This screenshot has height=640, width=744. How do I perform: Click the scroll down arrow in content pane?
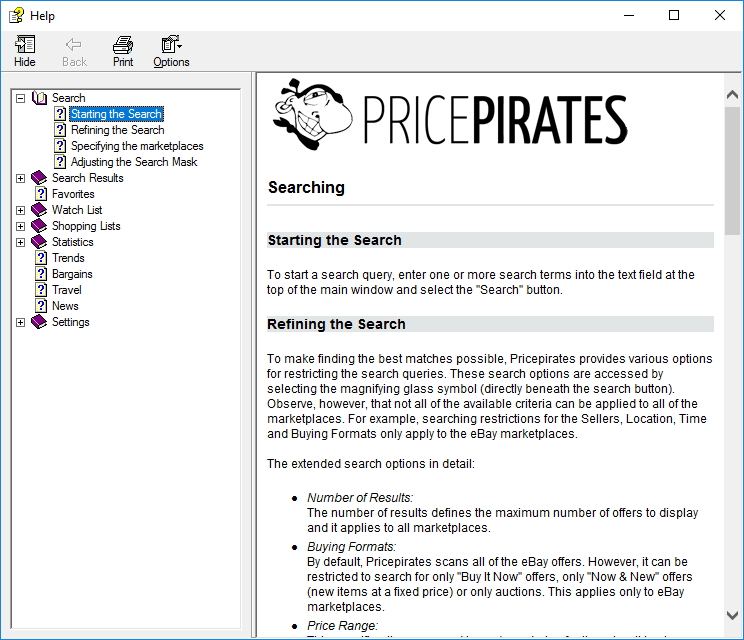[x=732, y=615]
